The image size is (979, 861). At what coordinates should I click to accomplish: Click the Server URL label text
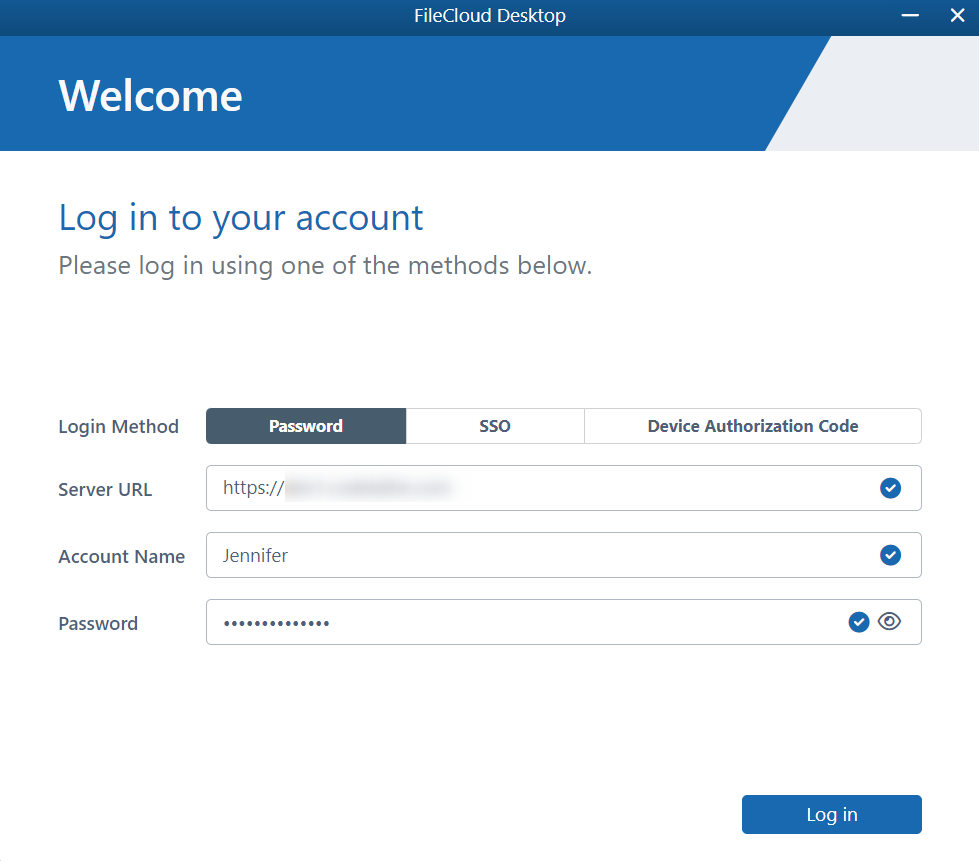[x=105, y=490]
